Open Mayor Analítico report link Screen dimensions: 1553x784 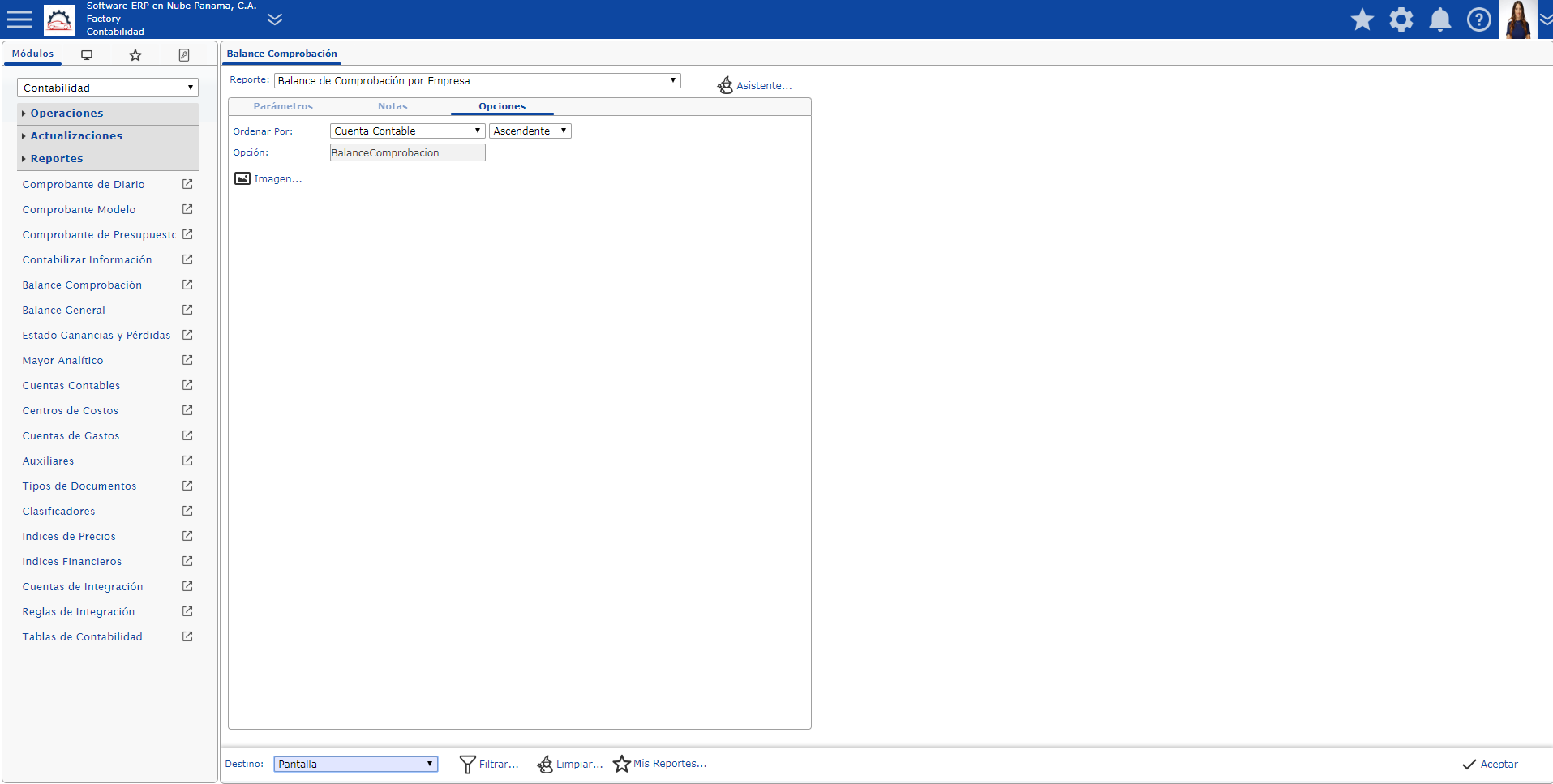pos(62,360)
